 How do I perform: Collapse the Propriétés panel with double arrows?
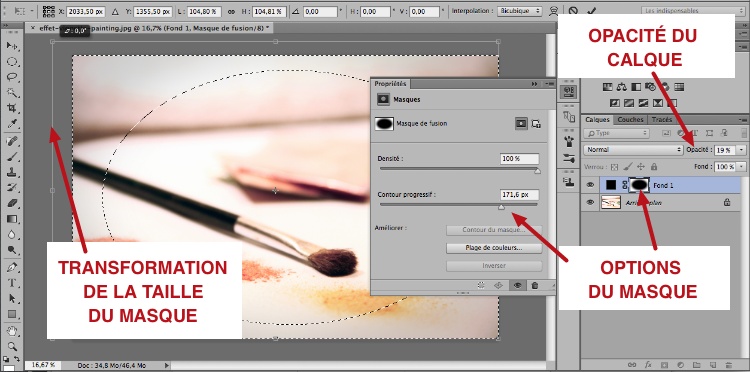(535, 84)
